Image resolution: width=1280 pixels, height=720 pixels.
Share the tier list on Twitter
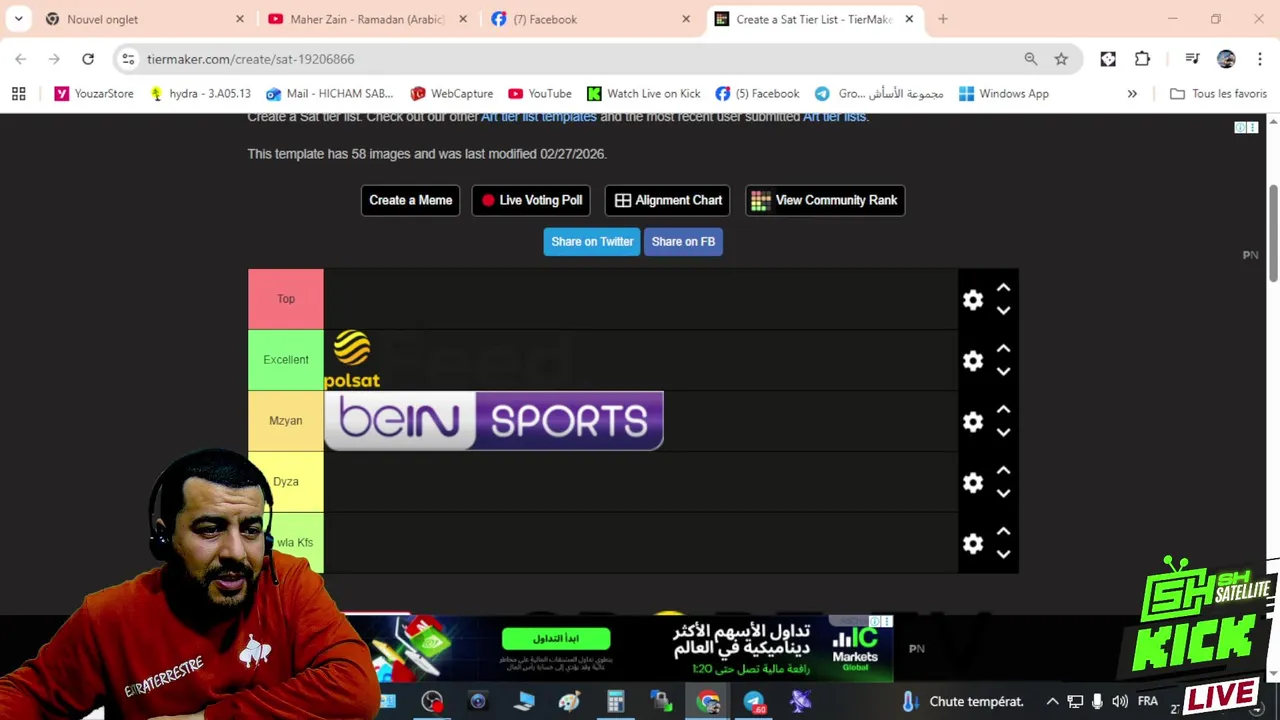[x=592, y=241]
